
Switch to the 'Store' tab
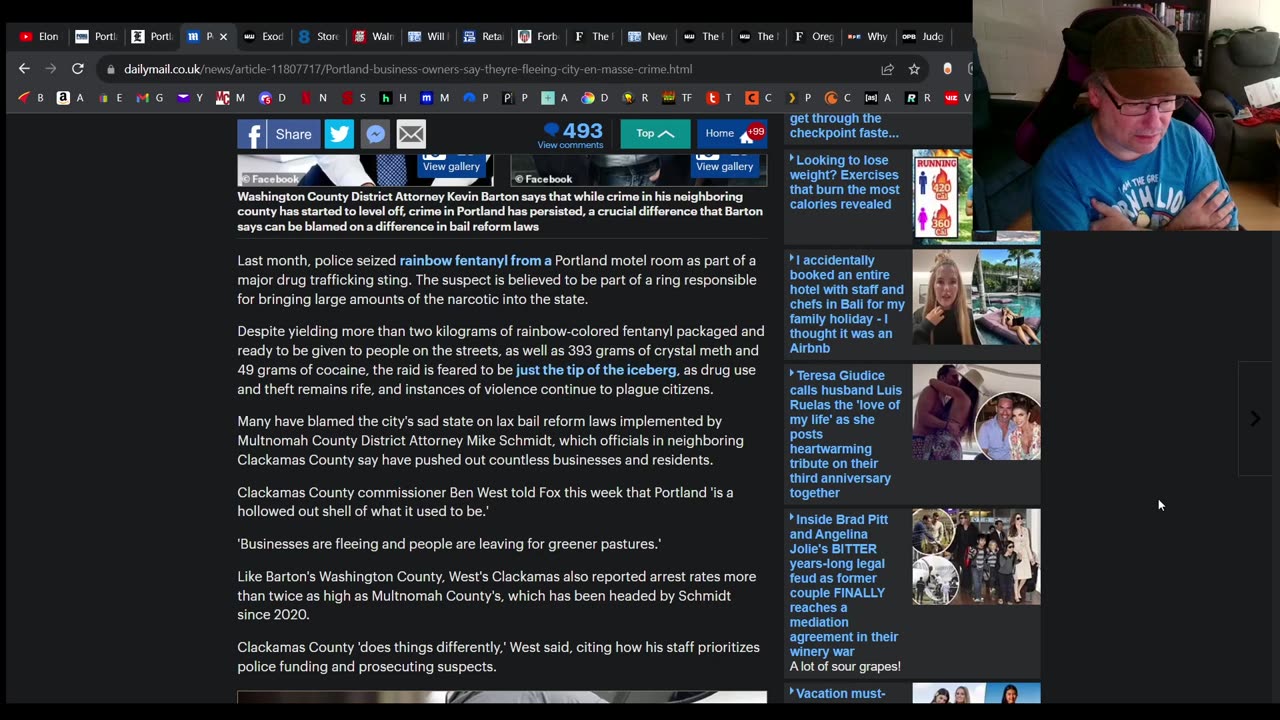(319, 36)
